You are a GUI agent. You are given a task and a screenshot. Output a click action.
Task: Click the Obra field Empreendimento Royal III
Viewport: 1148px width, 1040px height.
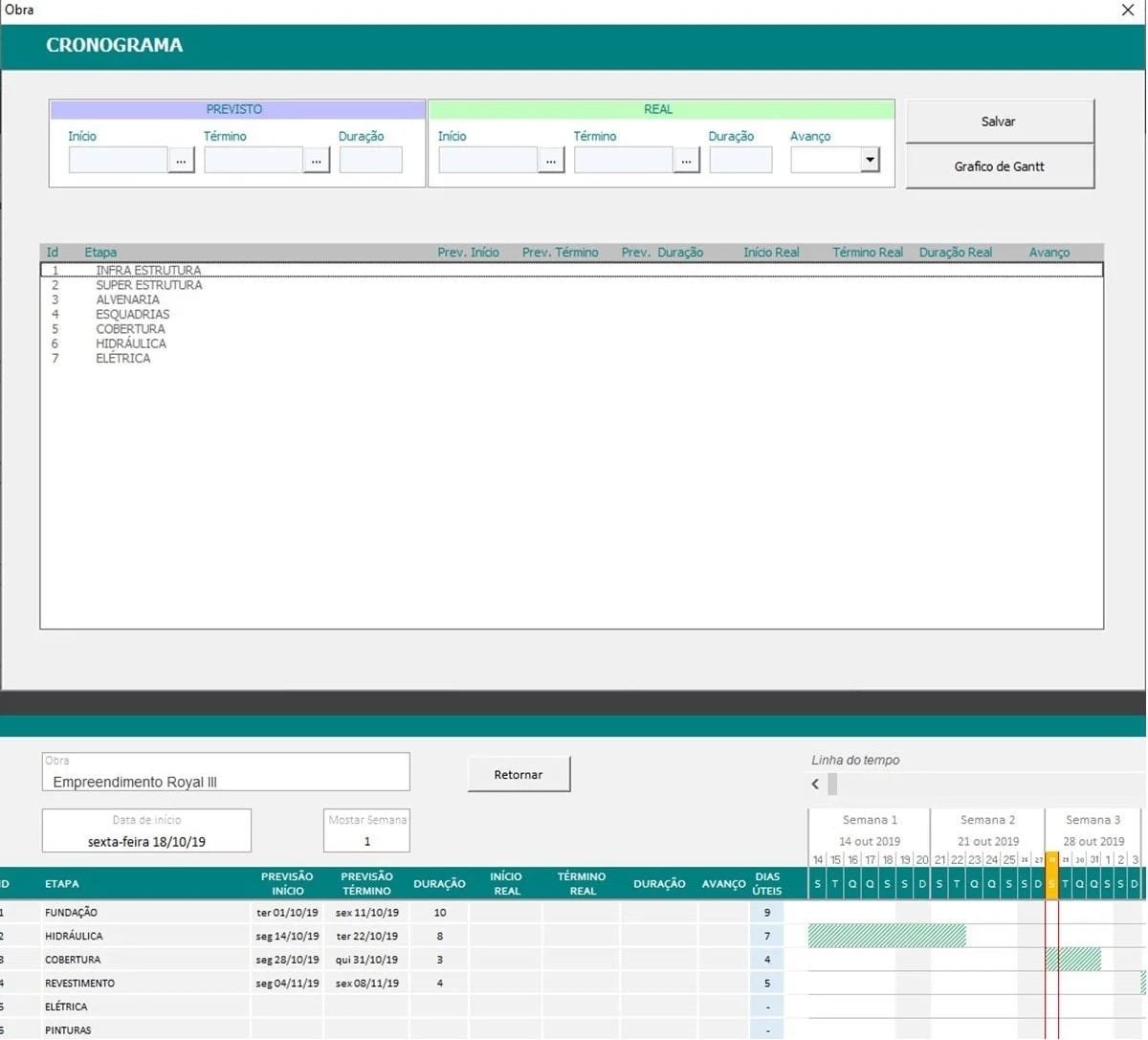tap(226, 772)
